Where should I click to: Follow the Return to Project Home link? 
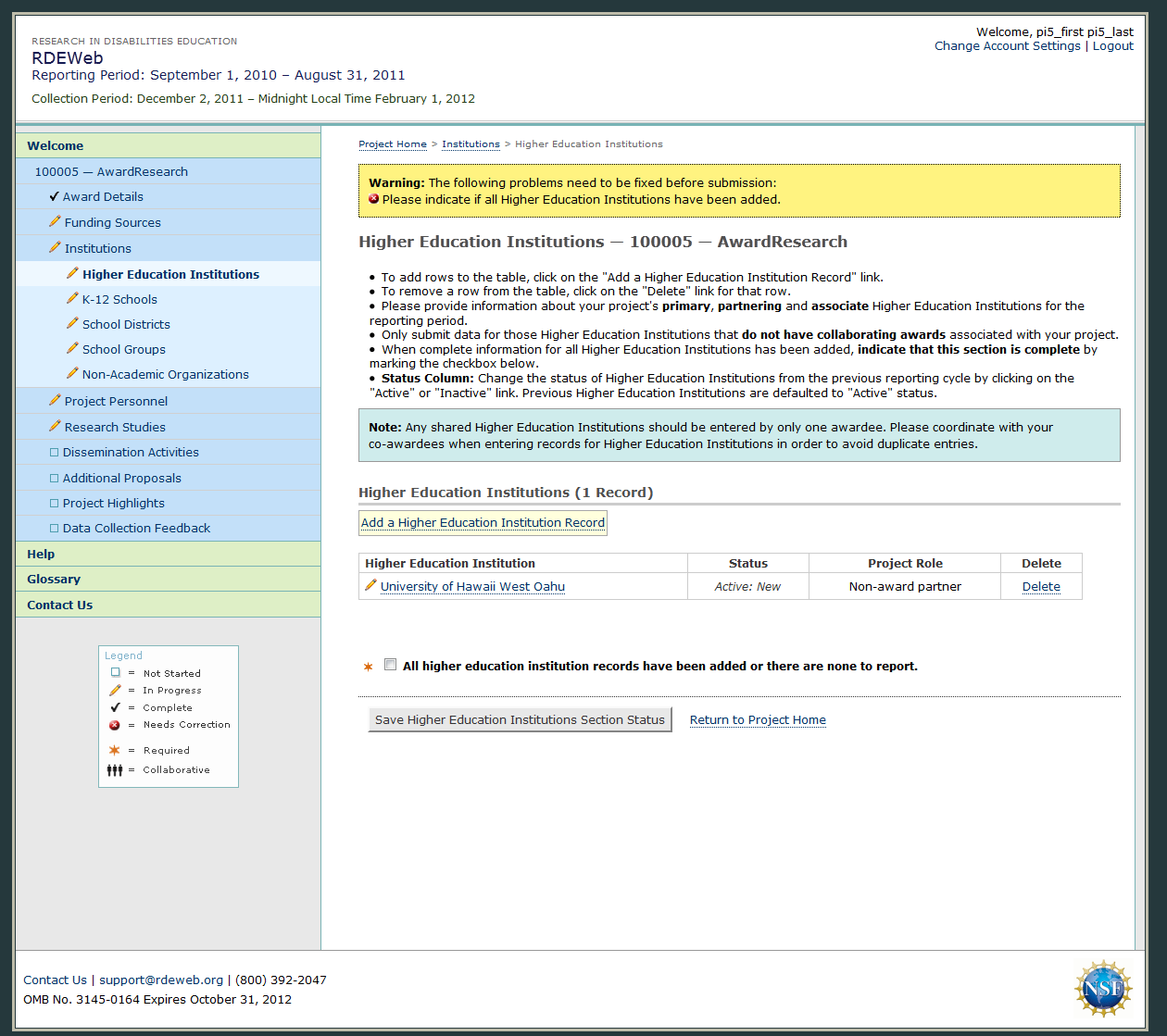758,720
